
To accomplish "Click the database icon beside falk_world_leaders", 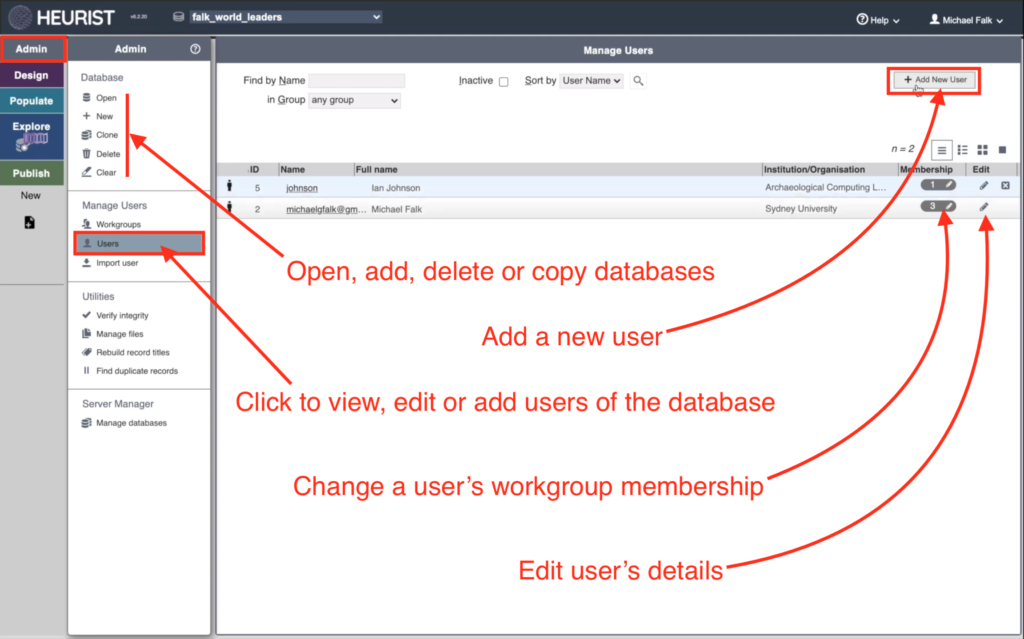I will click(178, 17).
